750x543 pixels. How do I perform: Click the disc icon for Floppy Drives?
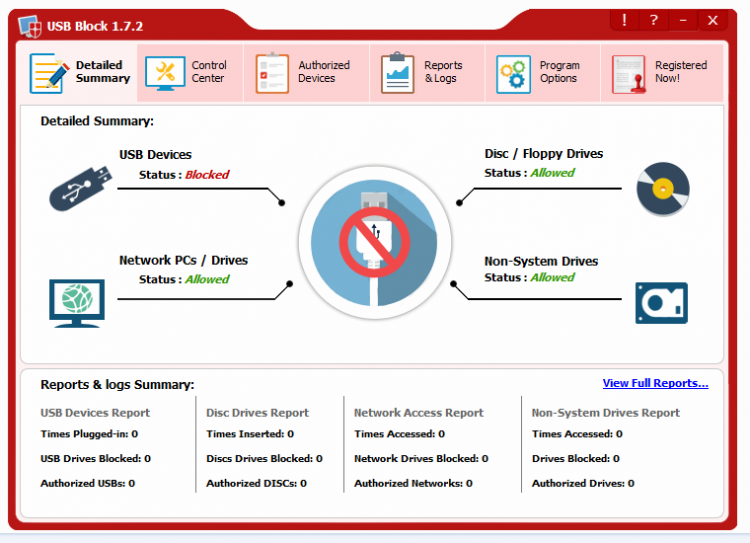pos(663,189)
